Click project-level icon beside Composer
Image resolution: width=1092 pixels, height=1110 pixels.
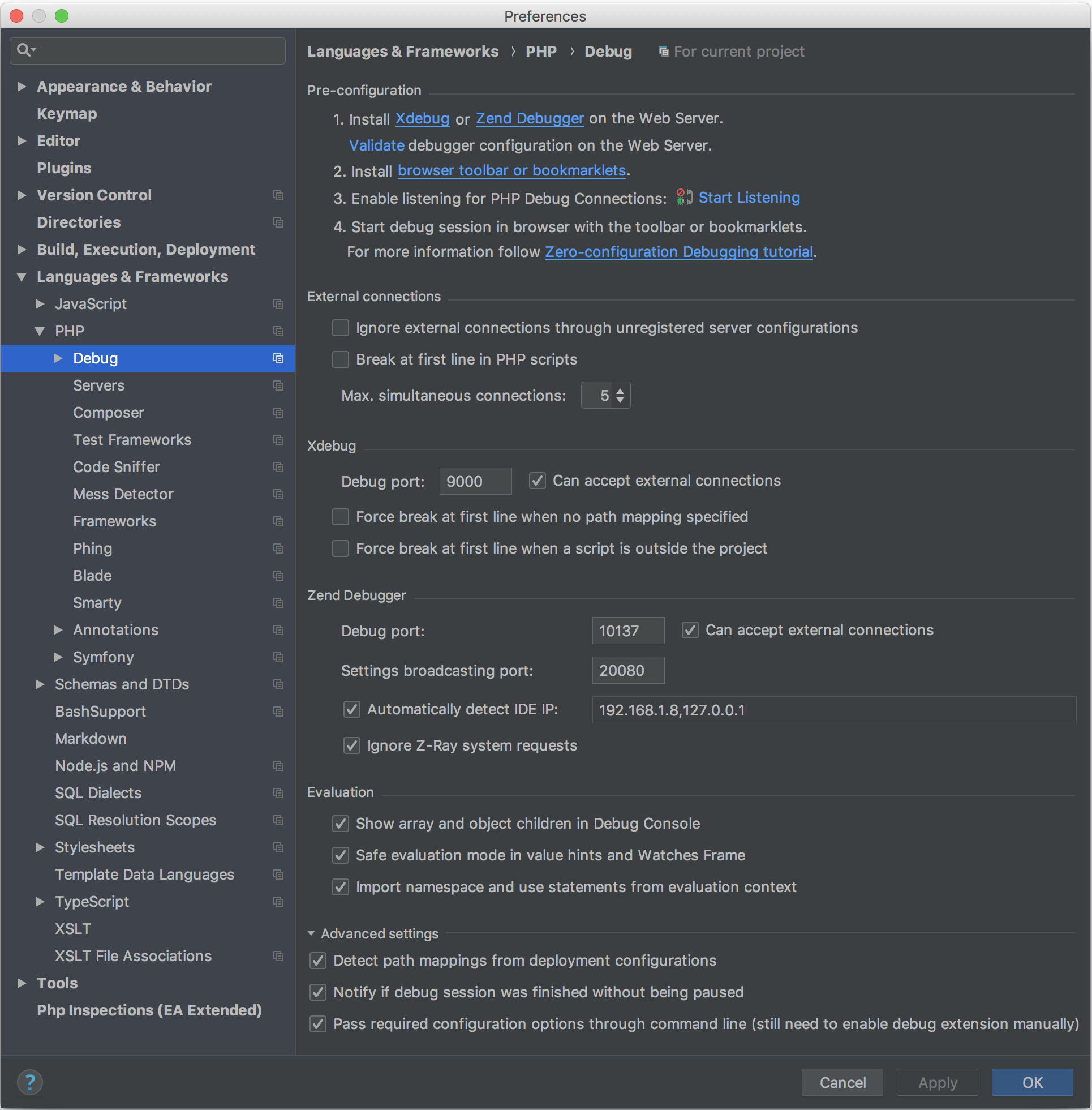[278, 413]
